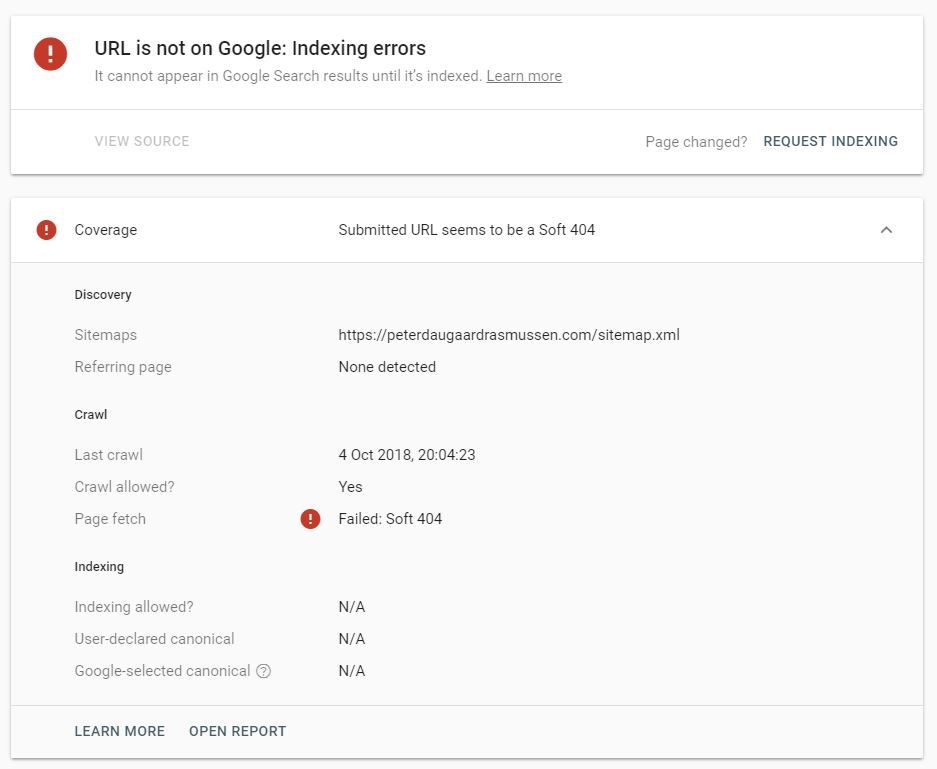Select the Last crawl timestamp value
Viewport: 937px width, 769px height.
(x=405, y=455)
